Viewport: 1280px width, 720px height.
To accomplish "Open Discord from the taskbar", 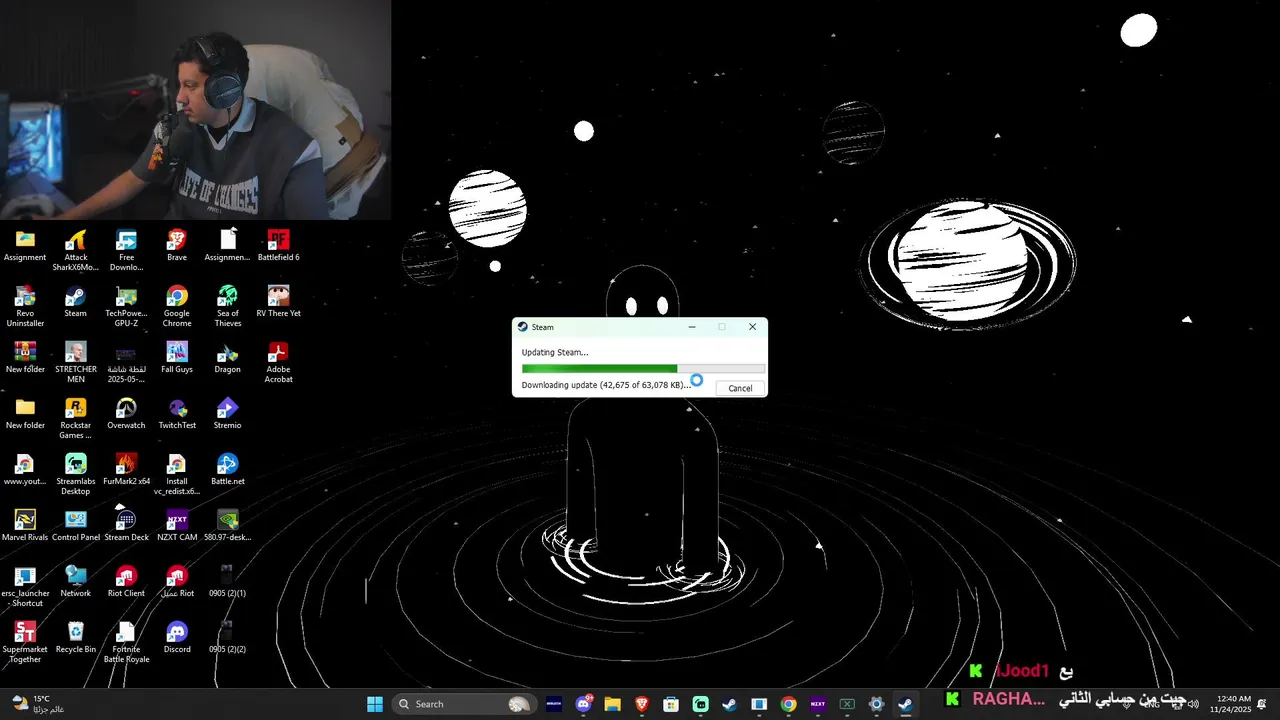I will [583, 704].
